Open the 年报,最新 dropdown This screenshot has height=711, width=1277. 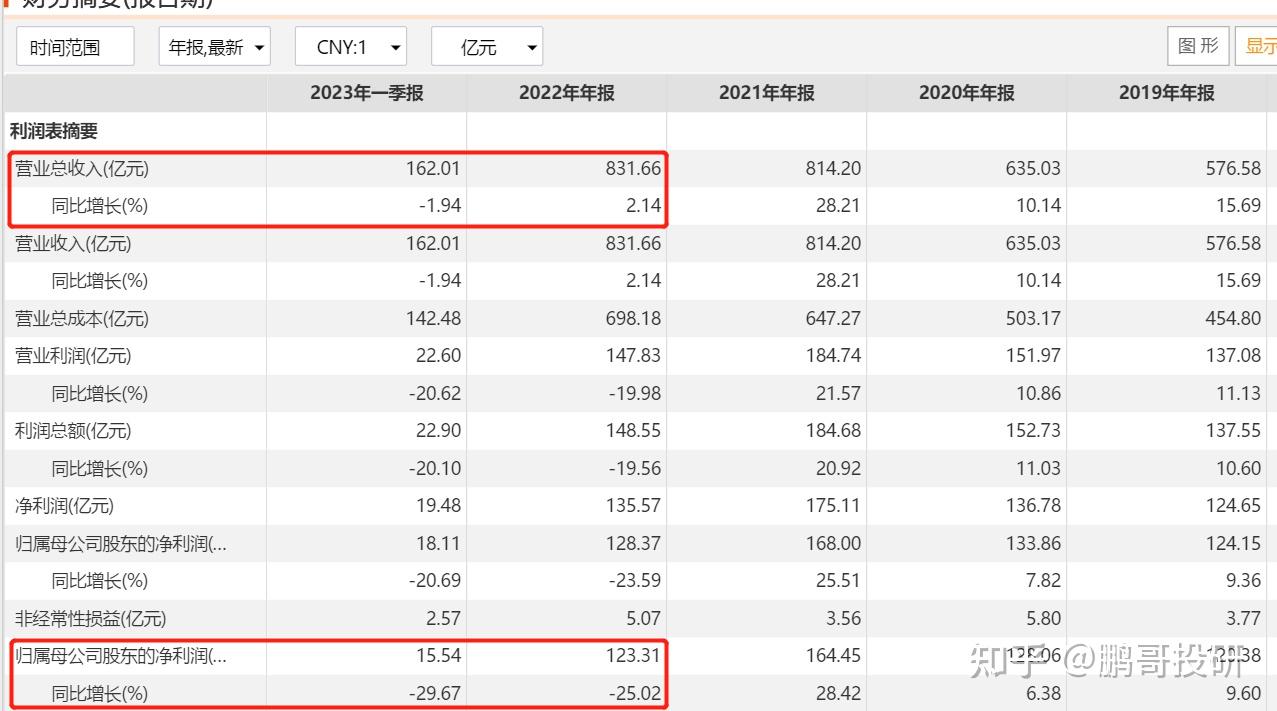pos(215,47)
